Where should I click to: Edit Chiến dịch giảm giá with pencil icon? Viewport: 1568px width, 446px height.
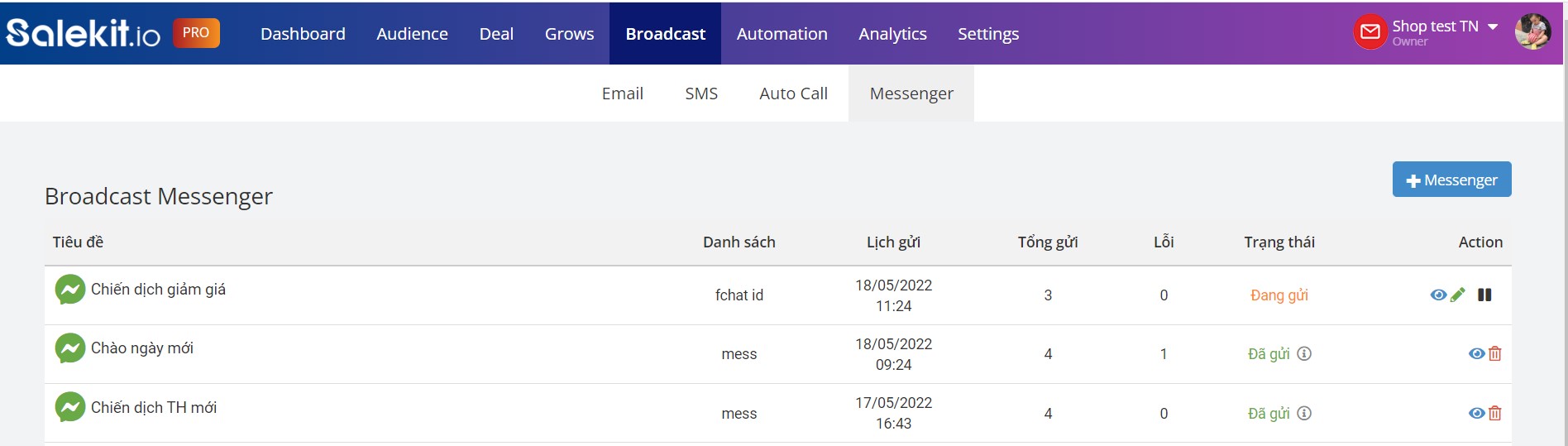tap(1458, 295)
